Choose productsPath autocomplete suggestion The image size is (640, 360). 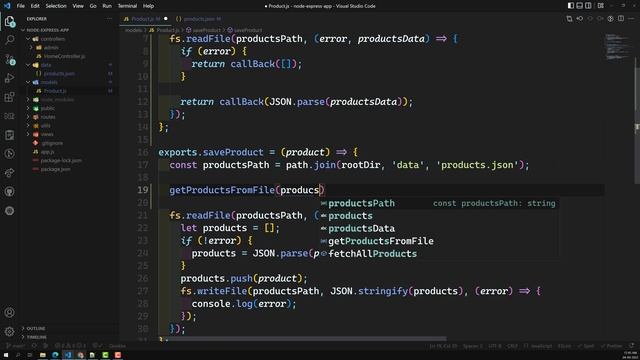pyautogui.click(x=439, y=203)
